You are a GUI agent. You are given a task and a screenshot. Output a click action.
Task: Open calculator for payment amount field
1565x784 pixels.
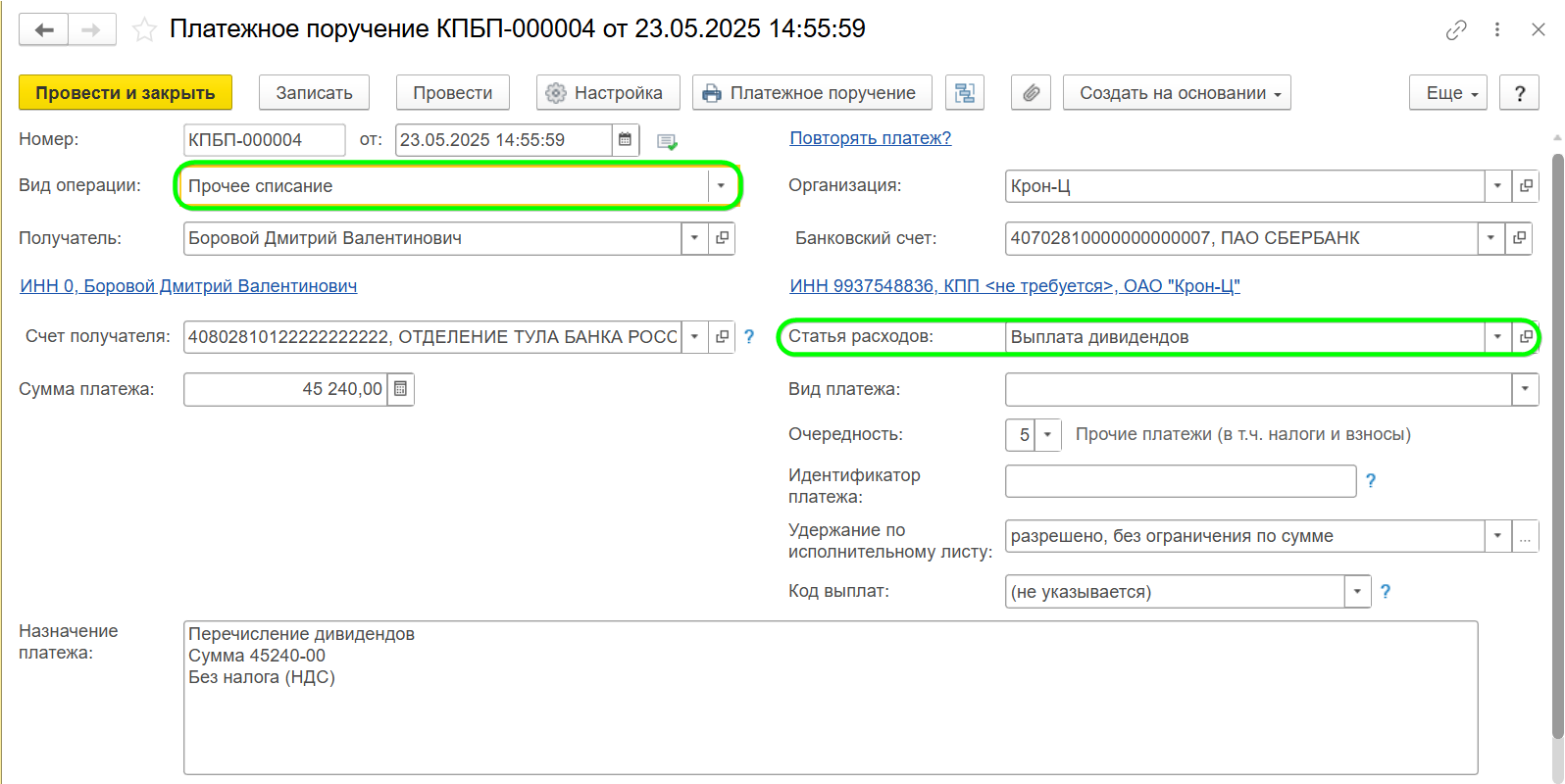tap(400, 389)
